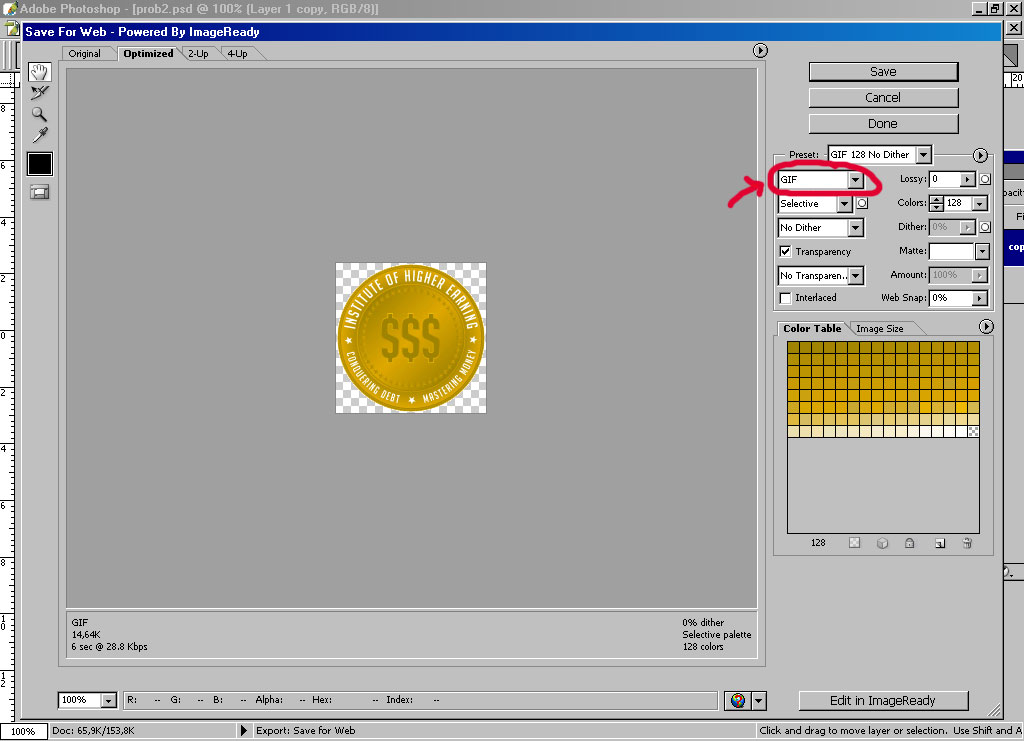Click the web-safe cube icon

(x=882, y=543)
